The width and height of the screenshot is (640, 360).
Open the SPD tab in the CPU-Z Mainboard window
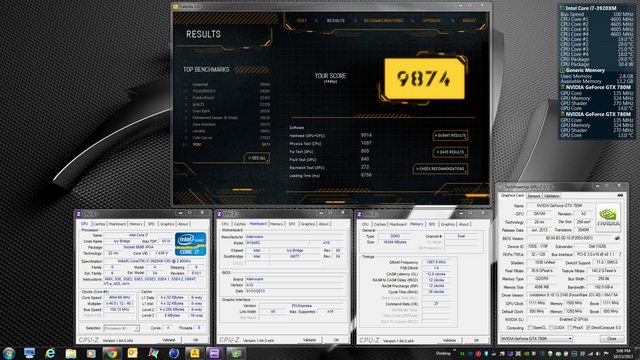tap(292, 224)
